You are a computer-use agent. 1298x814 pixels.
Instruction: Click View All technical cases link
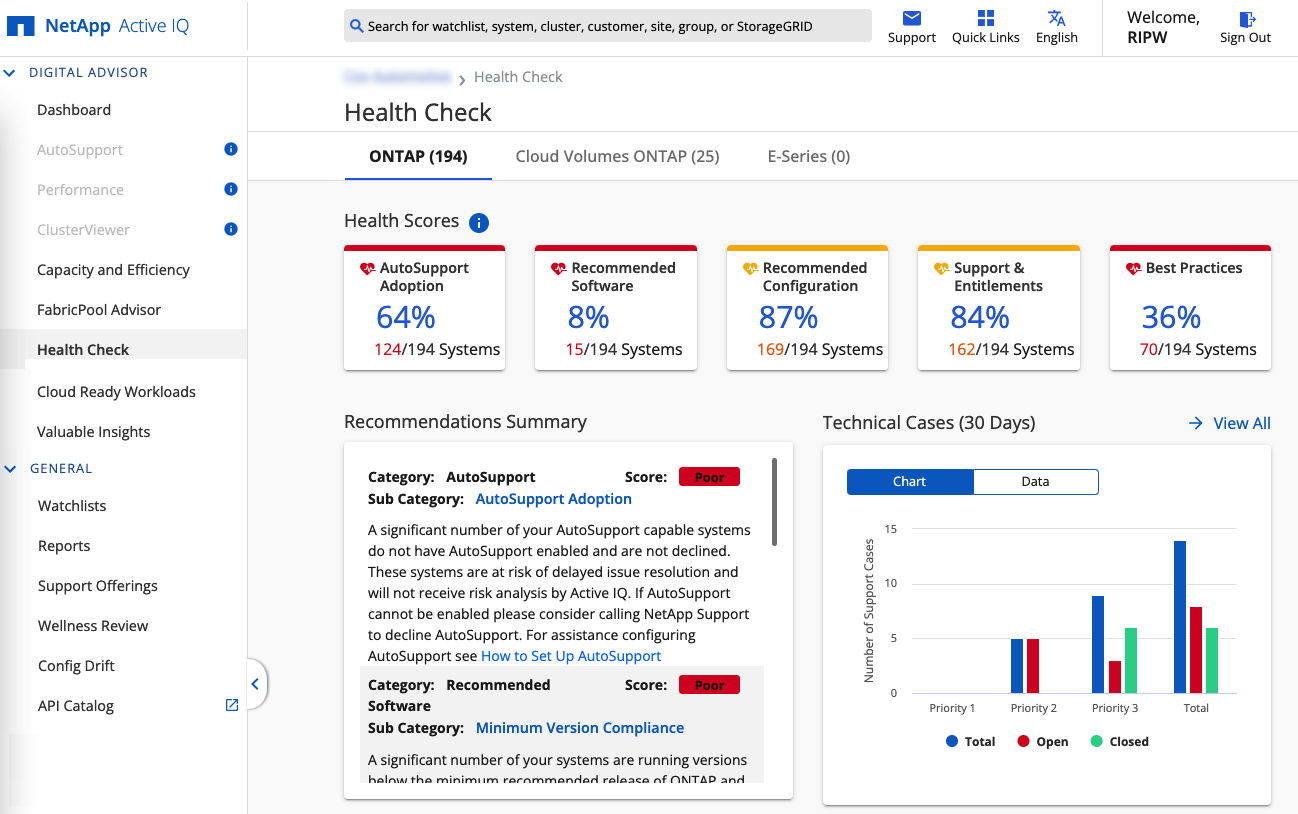point(1229,423)
